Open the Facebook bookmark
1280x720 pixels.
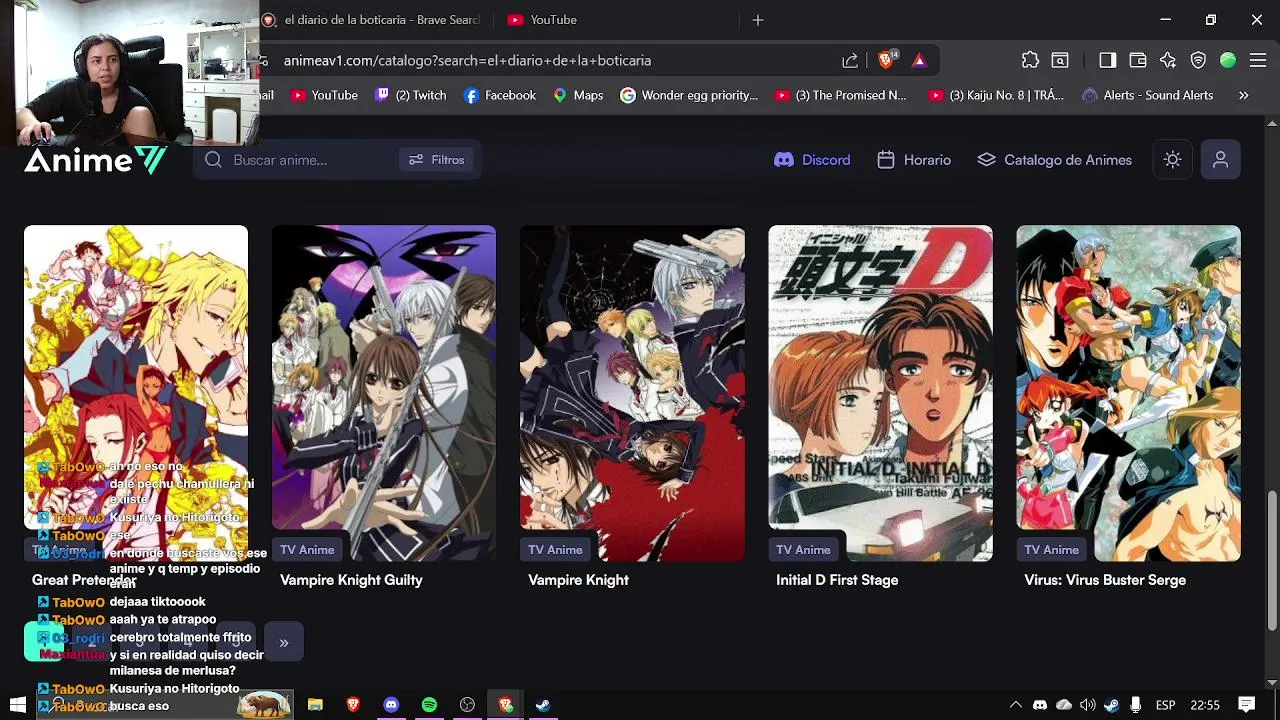click(499, 95)
